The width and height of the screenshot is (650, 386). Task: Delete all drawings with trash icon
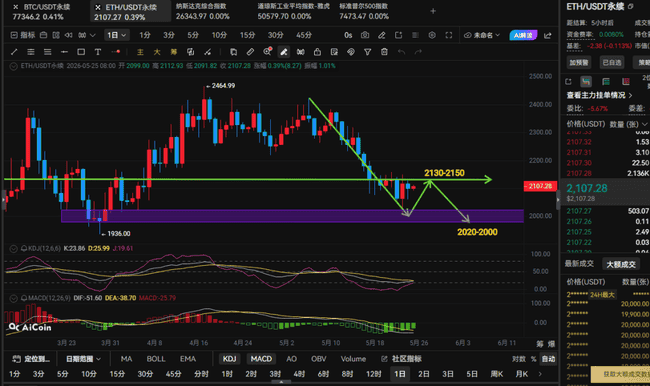[384, 52]
